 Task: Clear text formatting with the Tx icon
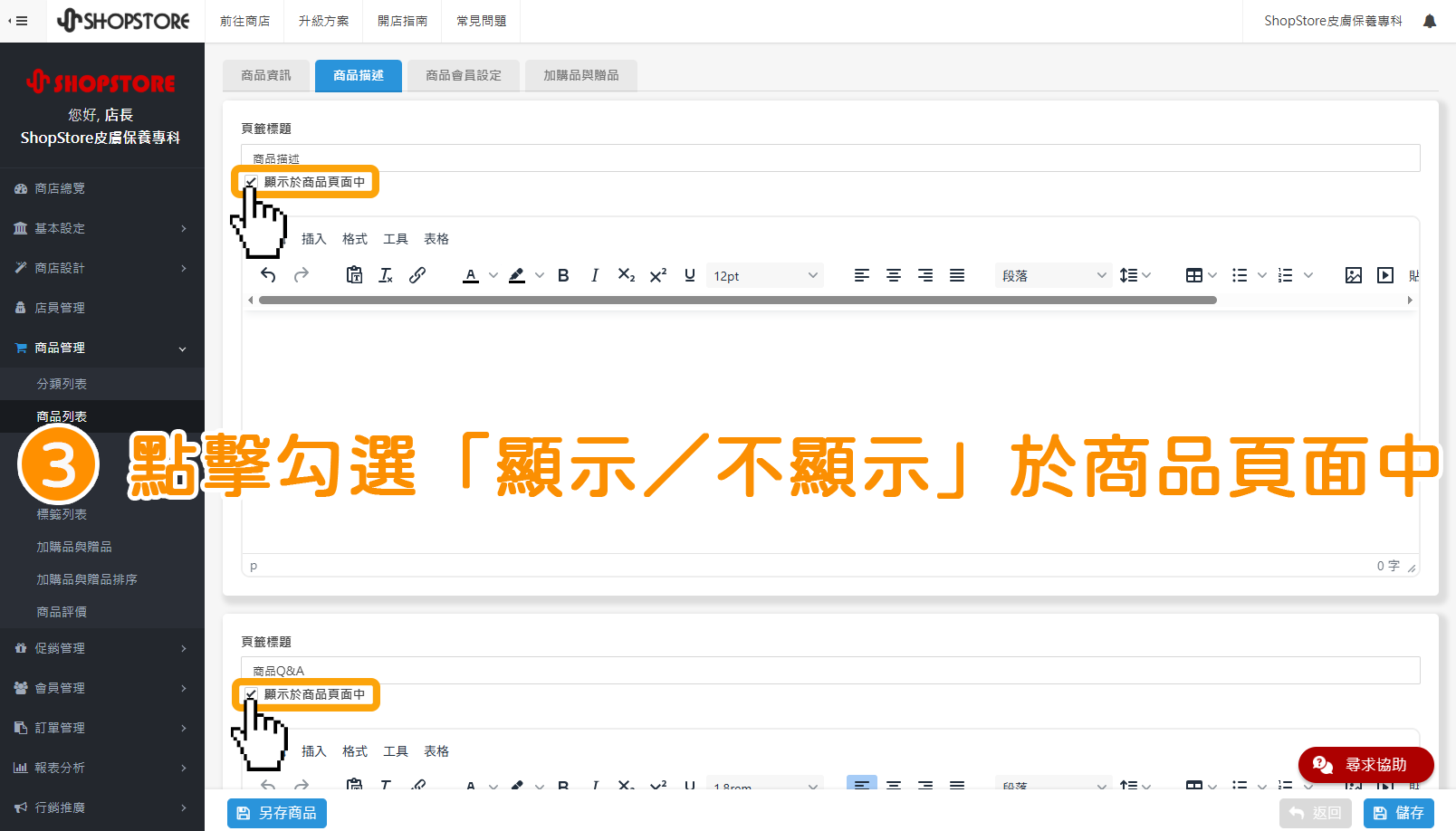coord(386,275)
